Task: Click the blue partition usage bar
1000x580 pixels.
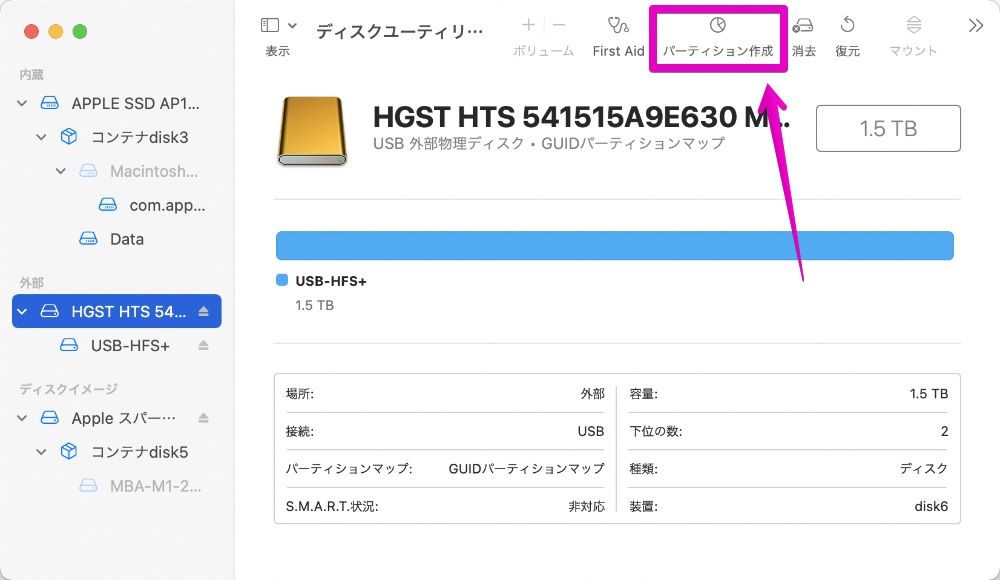Action: [615, 246]
